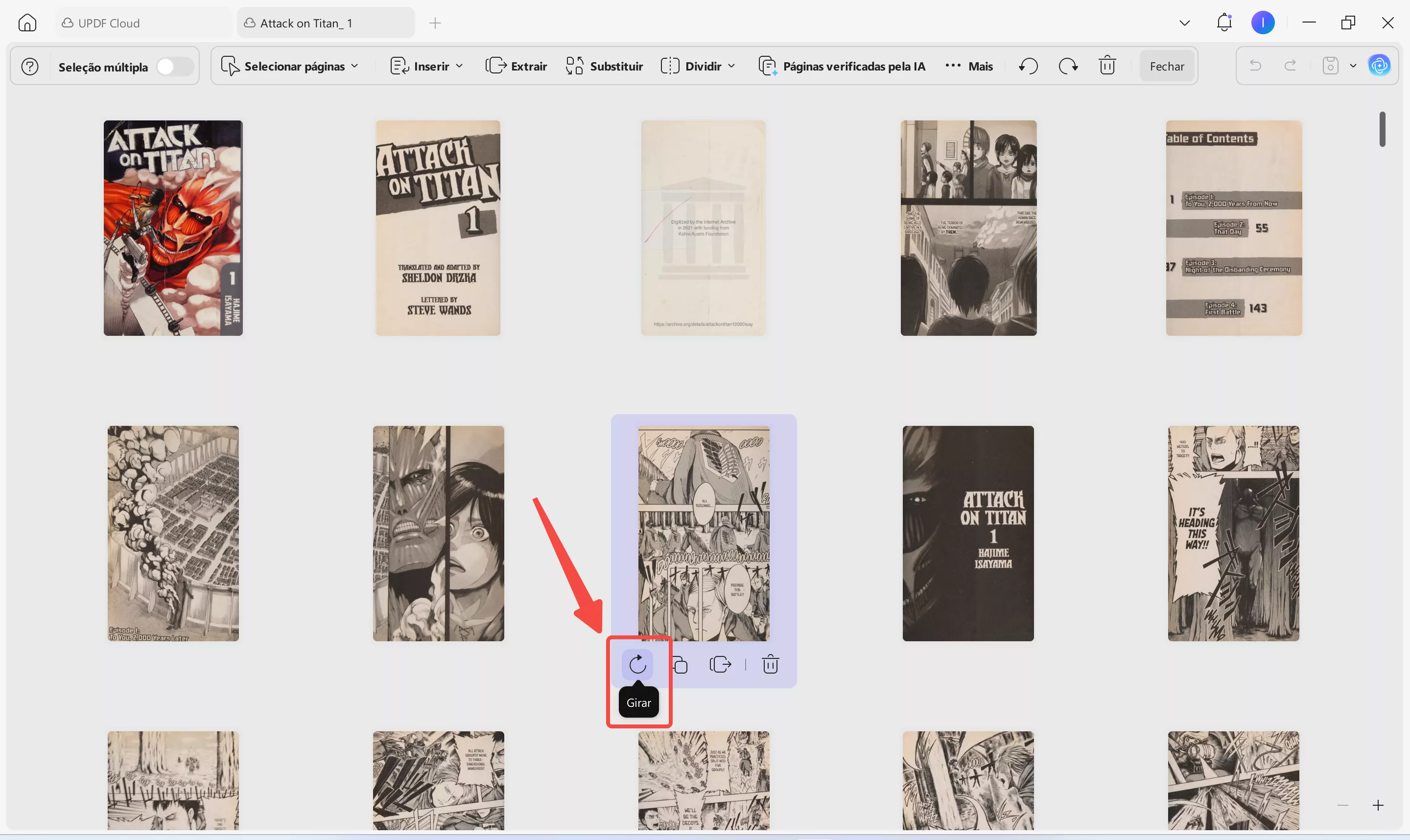Open the UPDF AI assistant icon
This screenshot has width=1410, height=840.
pos(1379,66)
